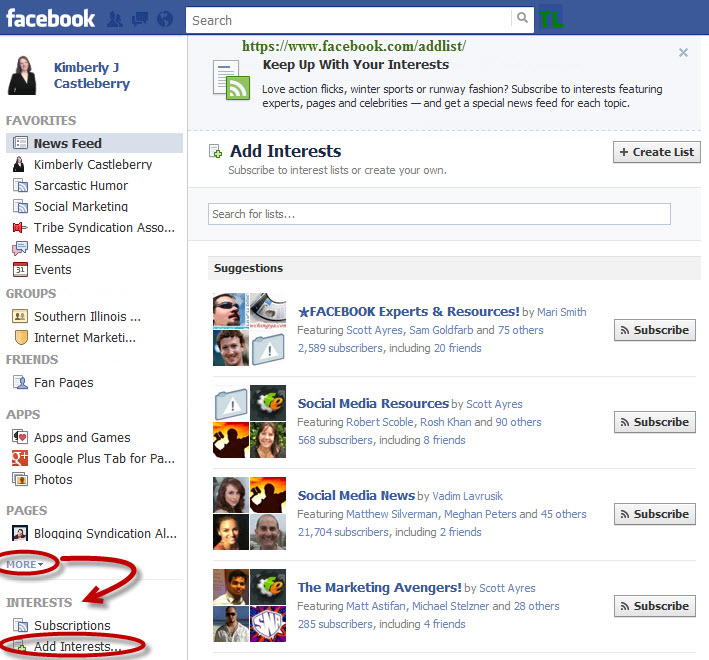Click the Create List button
This screenshot has height=660, width=709.
657,152
